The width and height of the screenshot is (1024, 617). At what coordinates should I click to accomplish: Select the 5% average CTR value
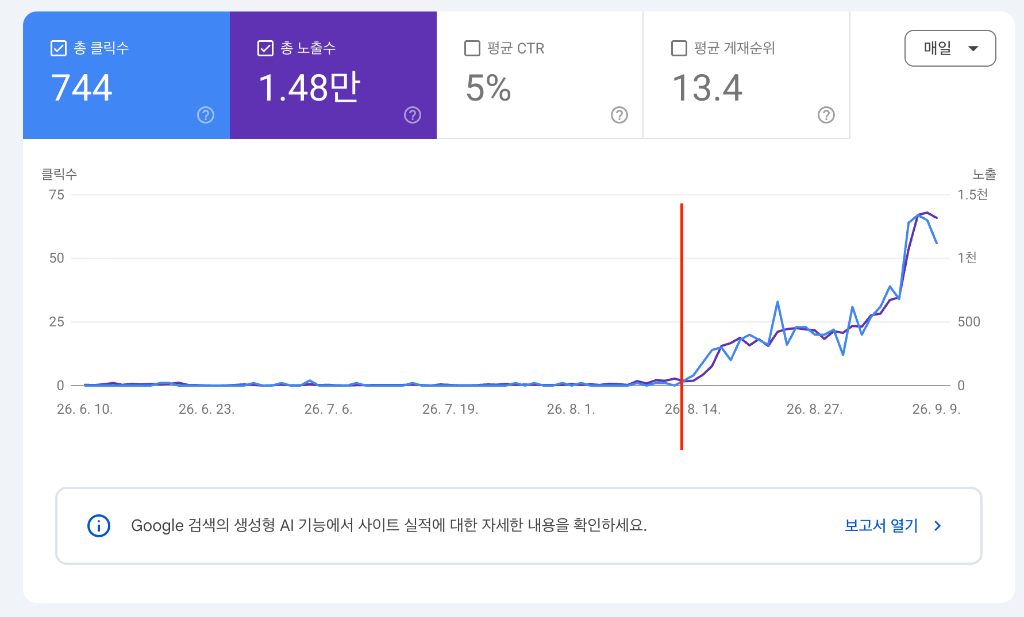pyautogui.click(x=488, y=88)
